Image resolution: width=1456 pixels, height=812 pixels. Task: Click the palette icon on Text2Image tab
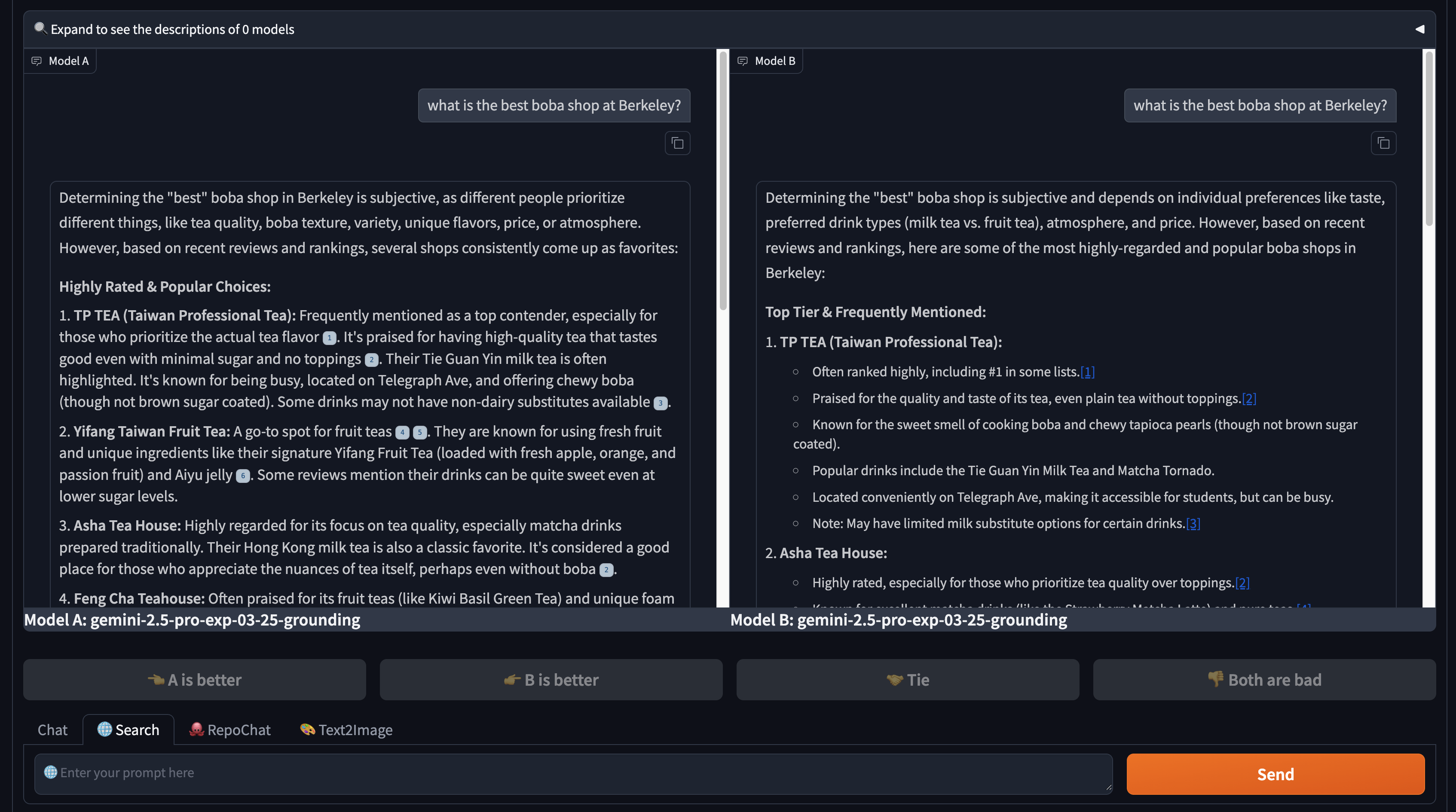[307, 729]
